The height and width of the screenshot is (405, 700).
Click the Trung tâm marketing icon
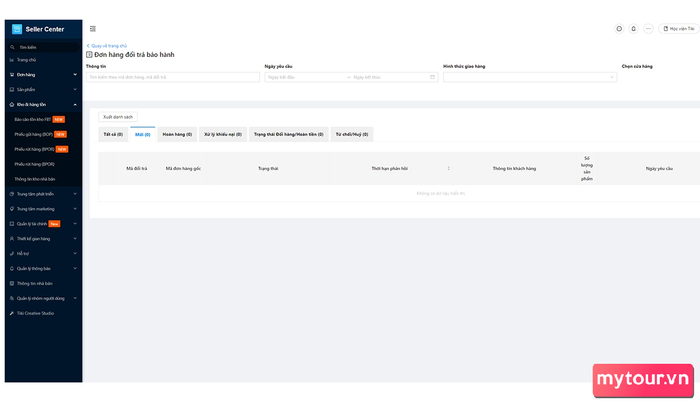(12, 209)
